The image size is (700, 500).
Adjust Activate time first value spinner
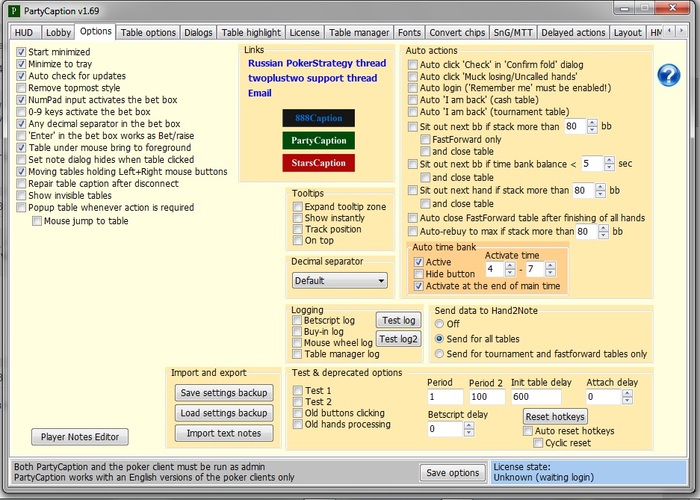pos(510,269)
